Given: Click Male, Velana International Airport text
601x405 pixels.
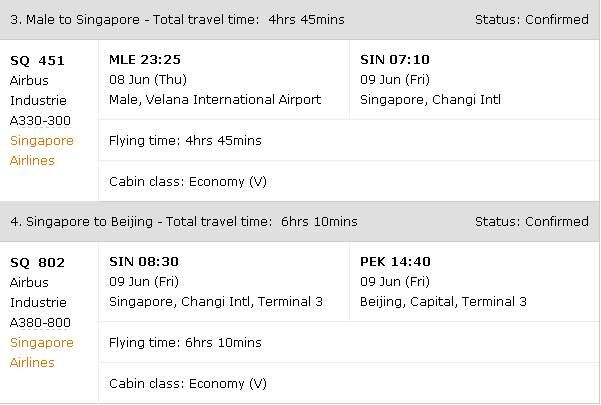Looking at the screenshot, I should pyautogui.click(x=215, y=99).
